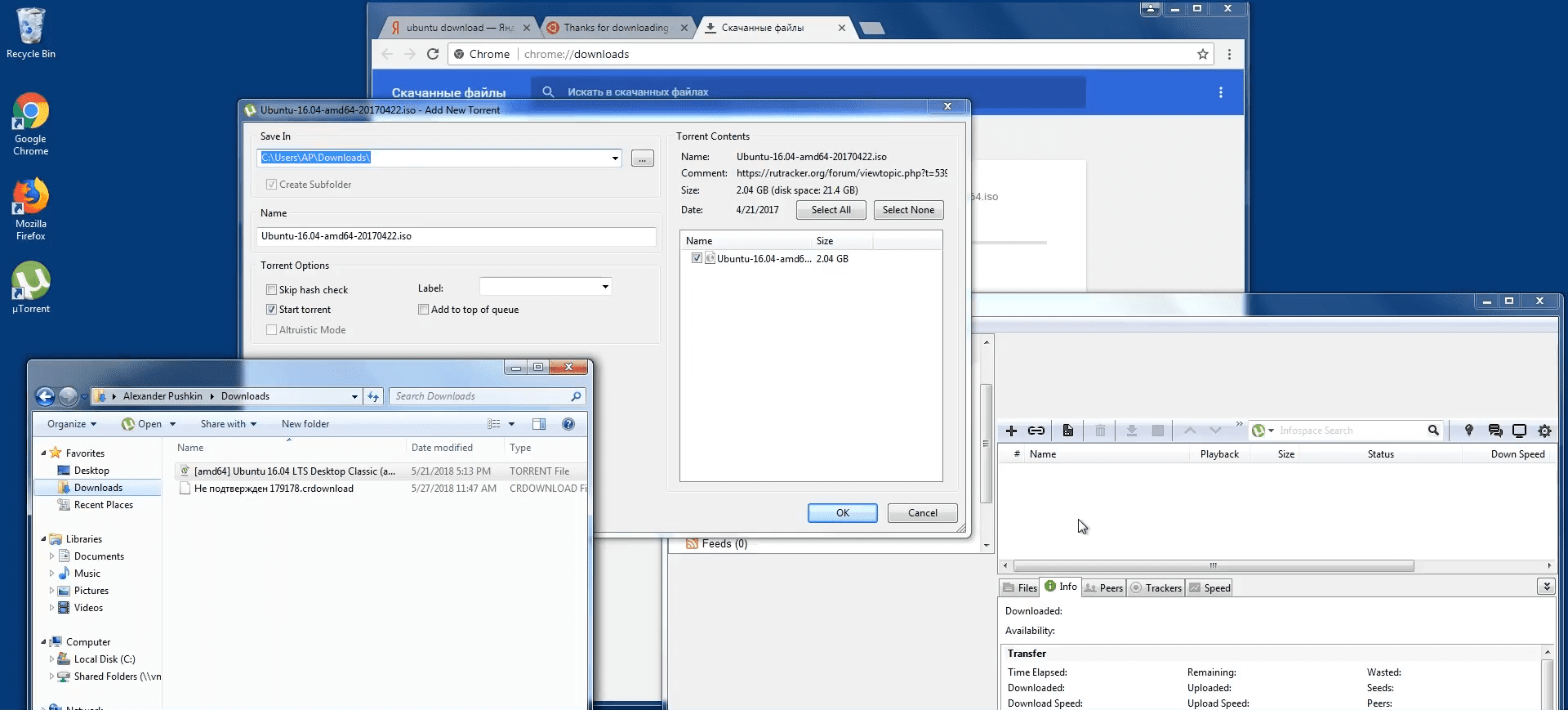Click Cancel in the Add New Torrent dialog
Screen dimensions: 1568x710
(x=923, y=513)
